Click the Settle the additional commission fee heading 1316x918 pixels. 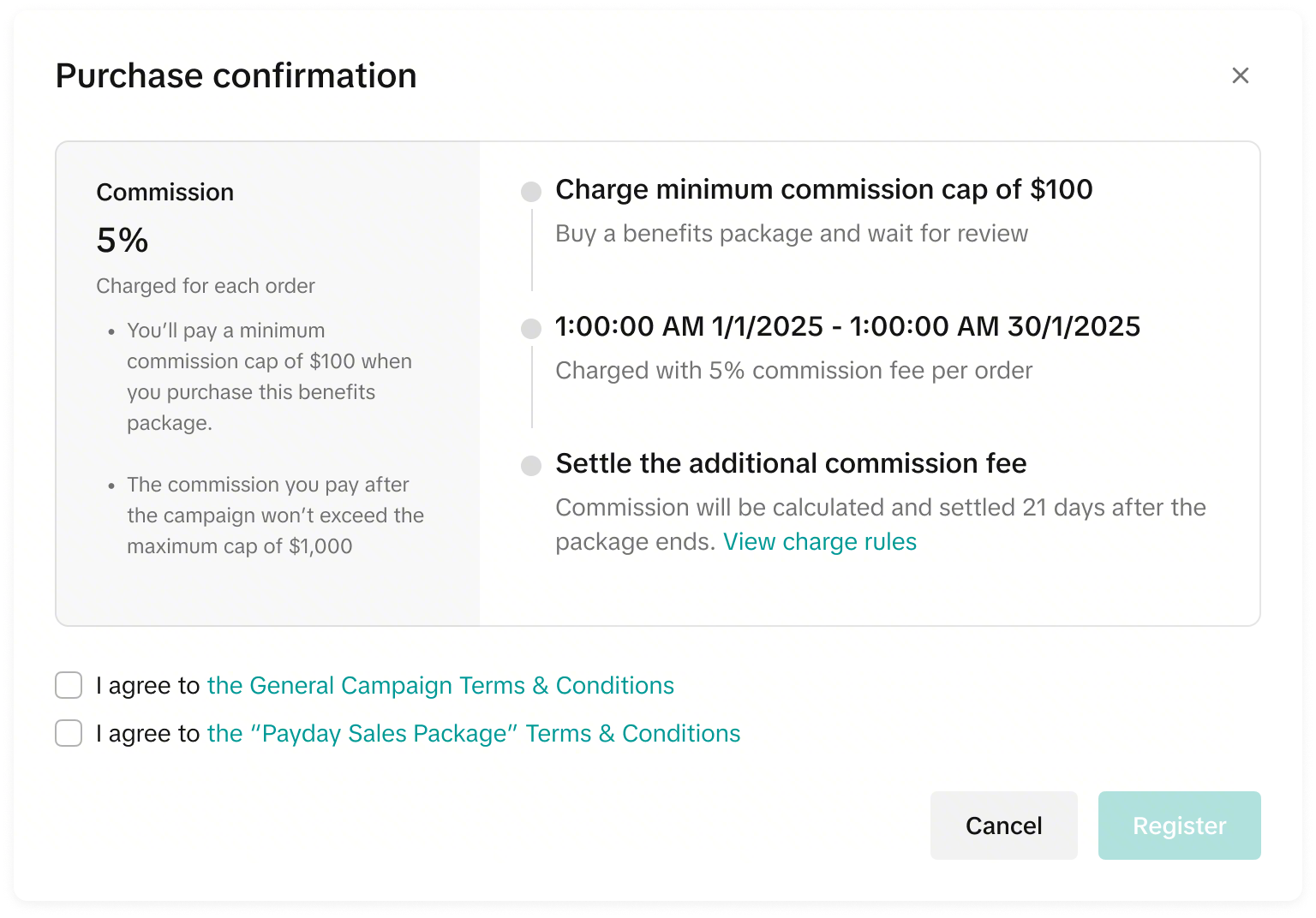tap(791, 463)
